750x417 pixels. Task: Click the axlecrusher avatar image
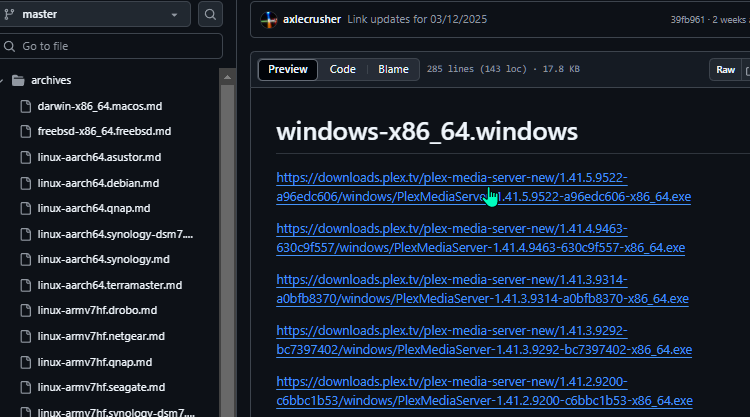pos(269,20)
